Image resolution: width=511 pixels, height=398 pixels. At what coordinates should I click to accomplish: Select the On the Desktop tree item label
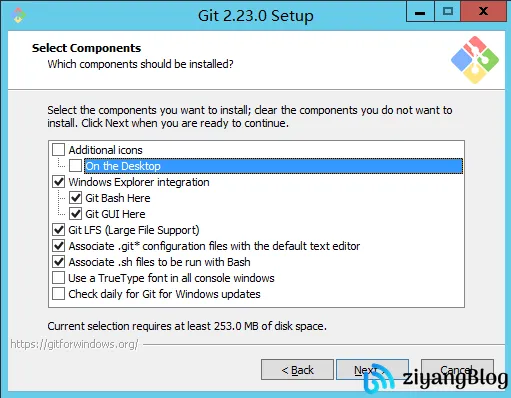[x=123, y=166]
